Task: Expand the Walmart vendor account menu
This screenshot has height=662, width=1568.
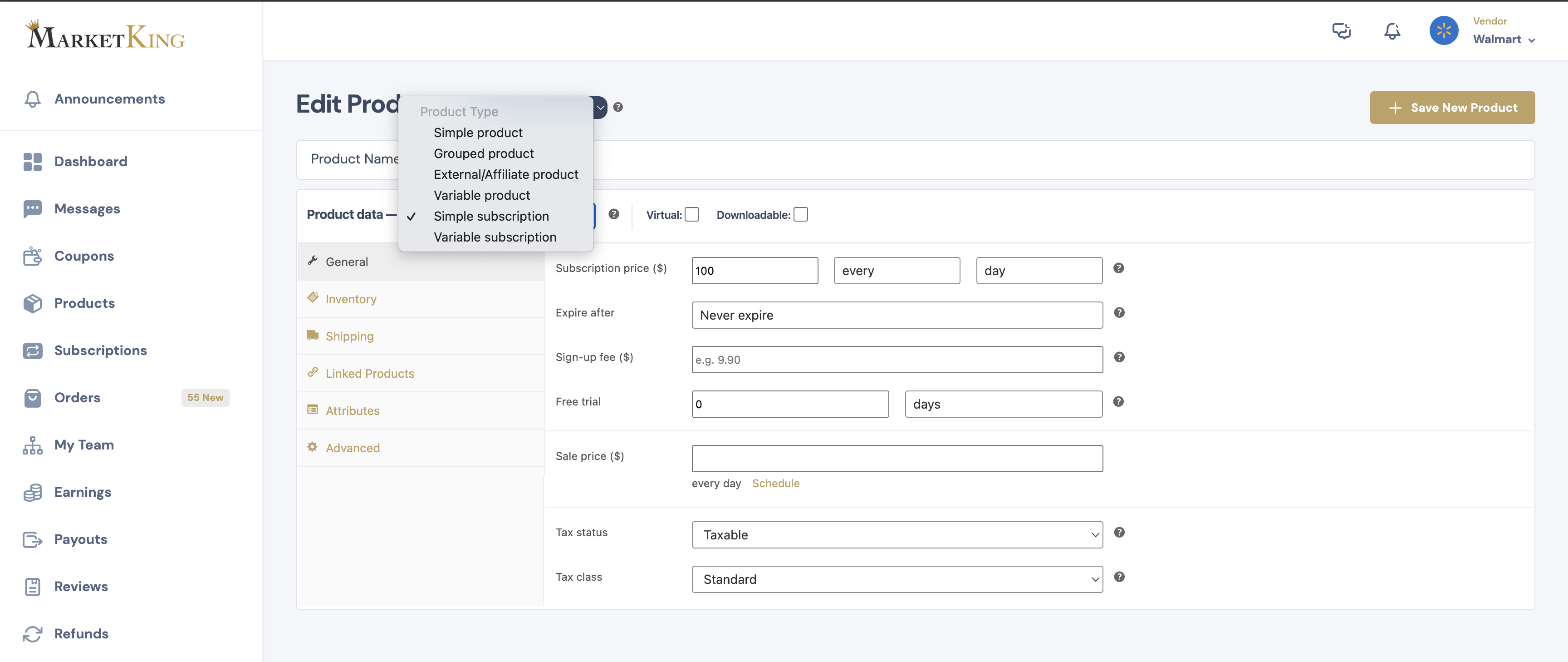Action: 1504,40
